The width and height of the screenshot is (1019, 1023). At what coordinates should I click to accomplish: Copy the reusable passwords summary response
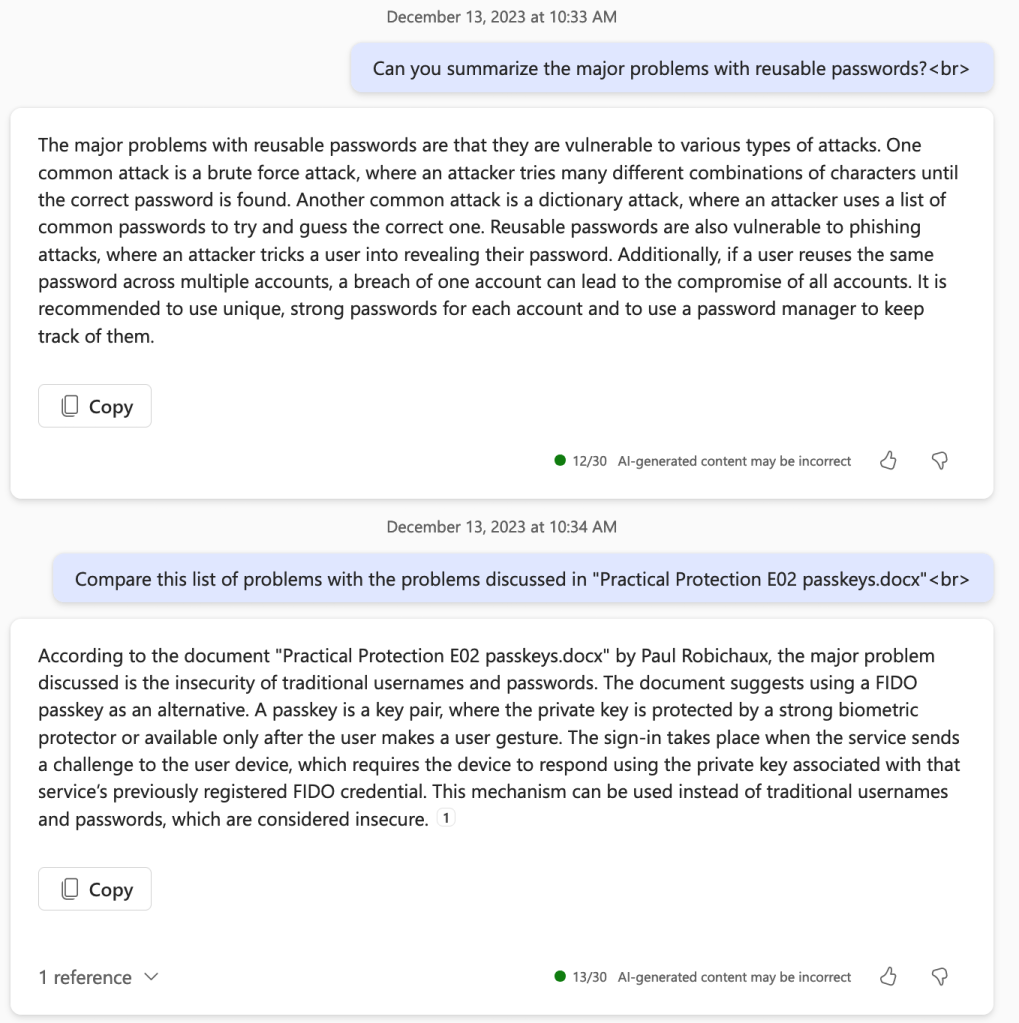click(x=95, y=406)
